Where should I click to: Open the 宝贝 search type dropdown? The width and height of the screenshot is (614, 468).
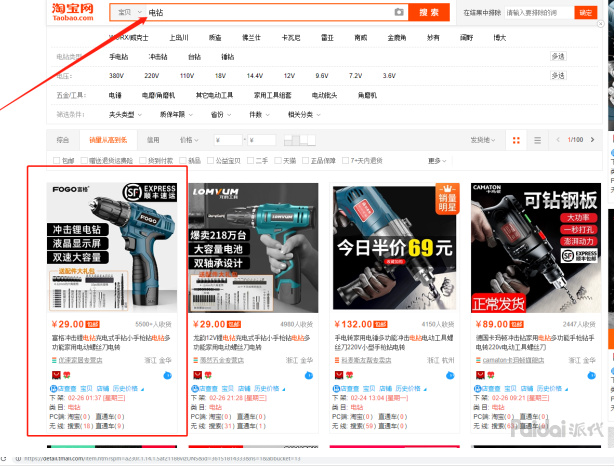pyautogui.click(x=129, y=13)
